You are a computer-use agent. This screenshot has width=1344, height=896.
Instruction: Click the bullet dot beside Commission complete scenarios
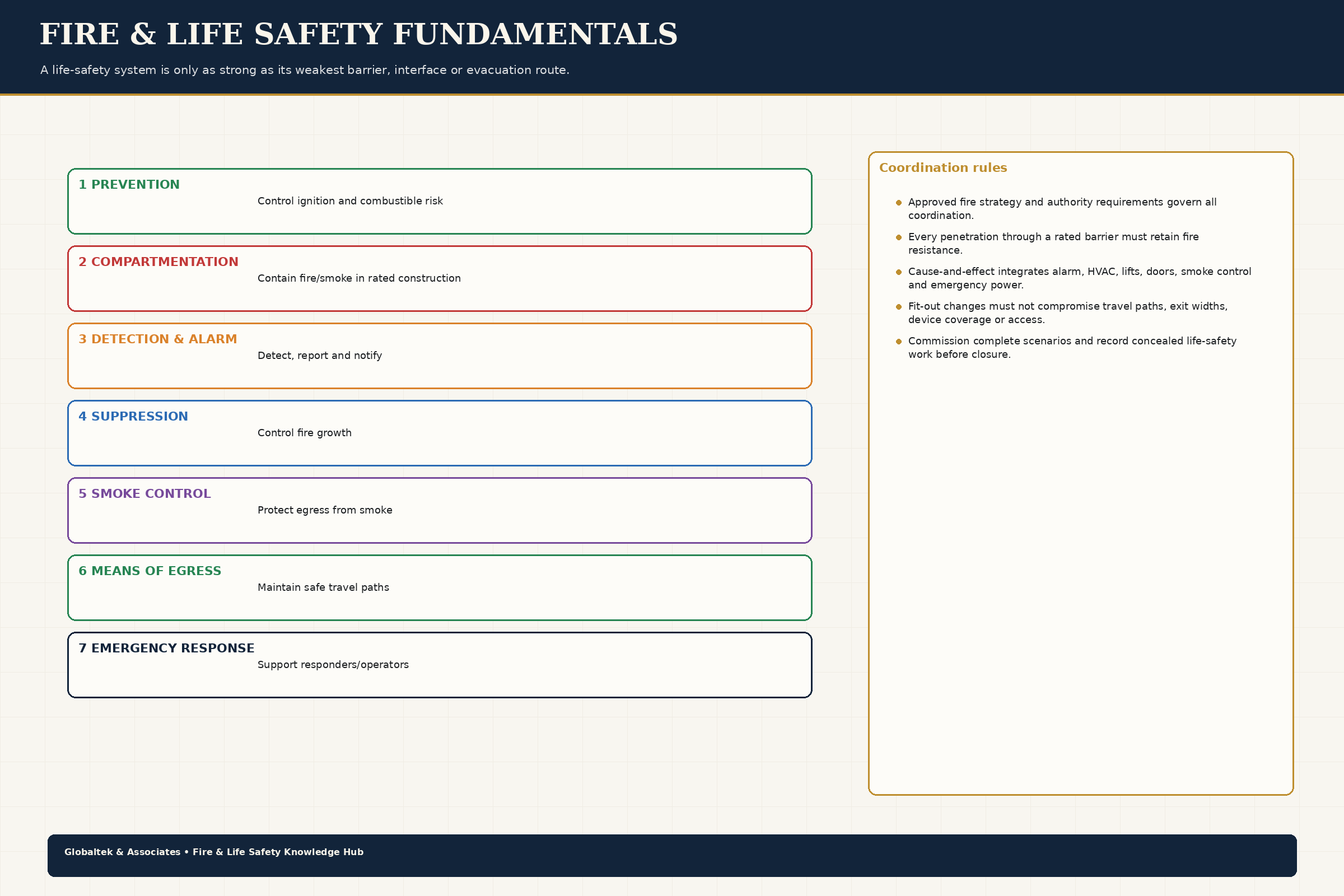point(899,342)
